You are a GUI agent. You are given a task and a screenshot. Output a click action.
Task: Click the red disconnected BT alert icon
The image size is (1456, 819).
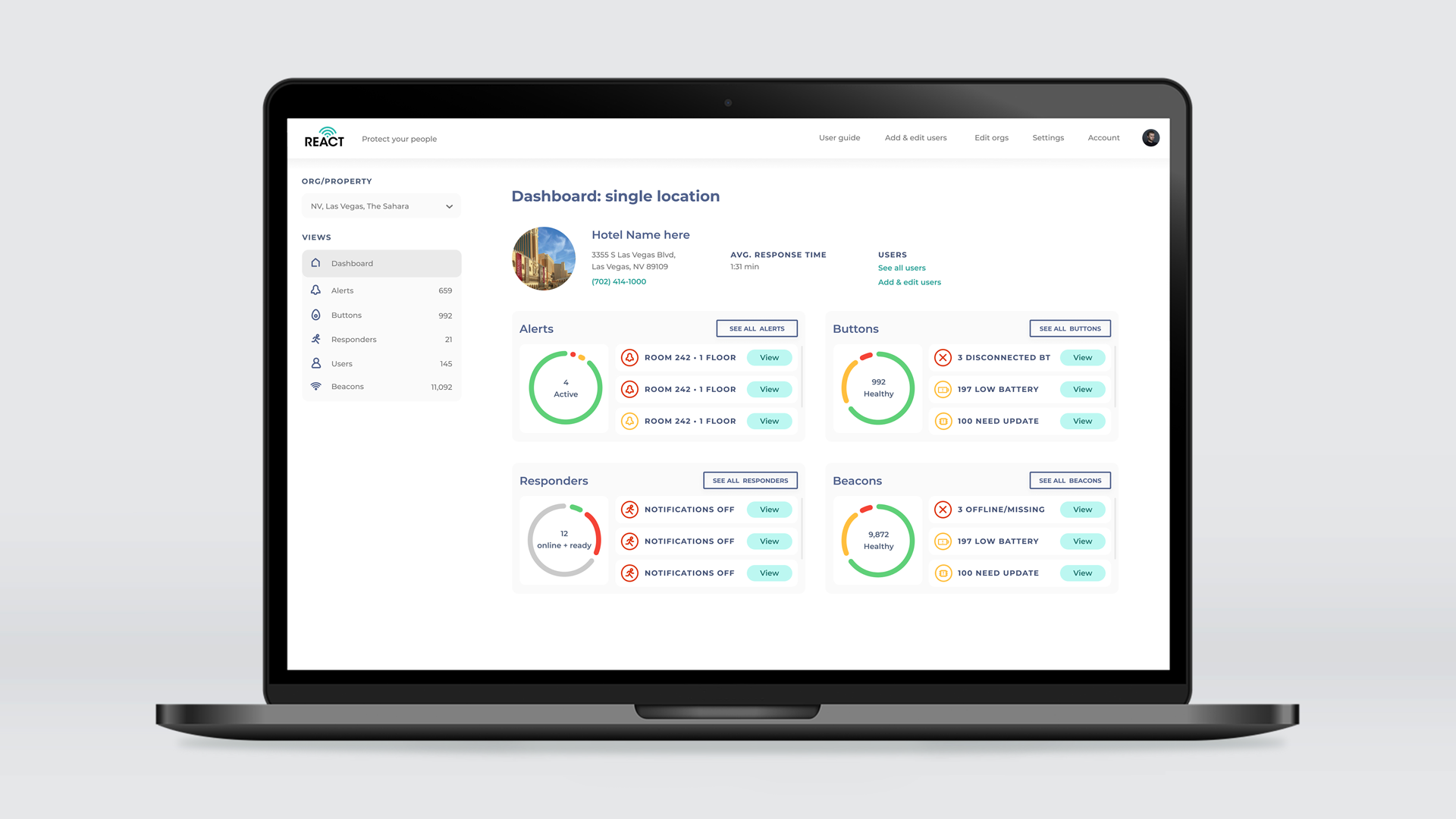point(943,357)
